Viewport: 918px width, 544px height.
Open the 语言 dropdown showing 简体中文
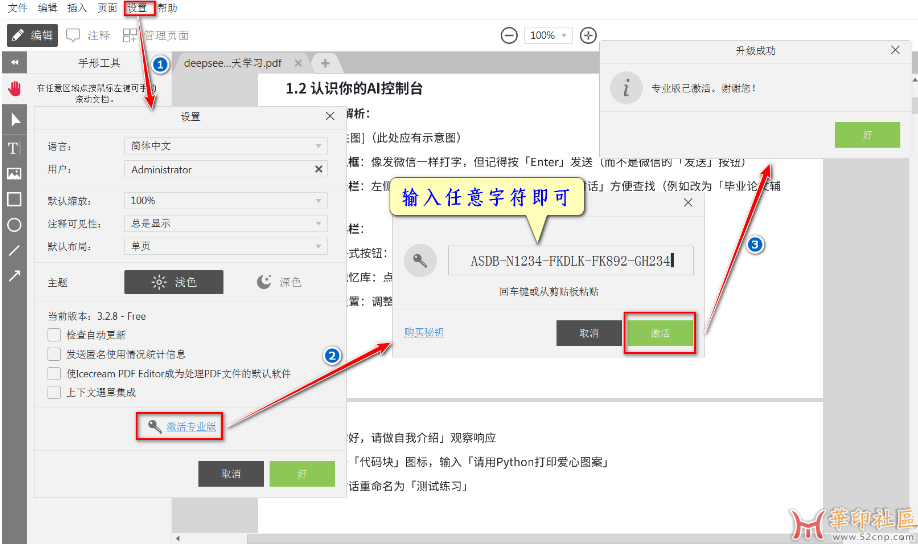point(226,146)
